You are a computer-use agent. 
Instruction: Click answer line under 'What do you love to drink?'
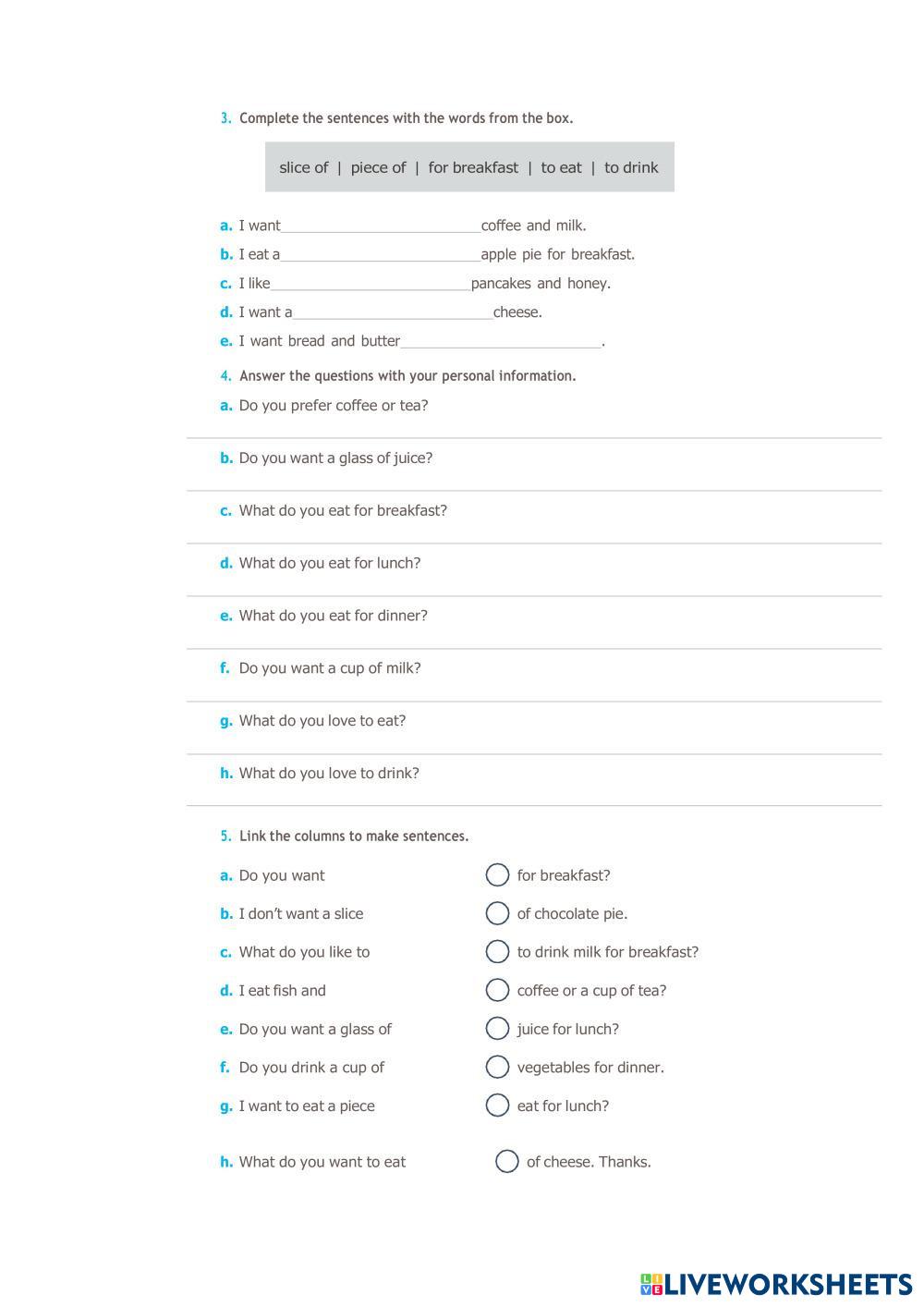[x=534, y=797]
